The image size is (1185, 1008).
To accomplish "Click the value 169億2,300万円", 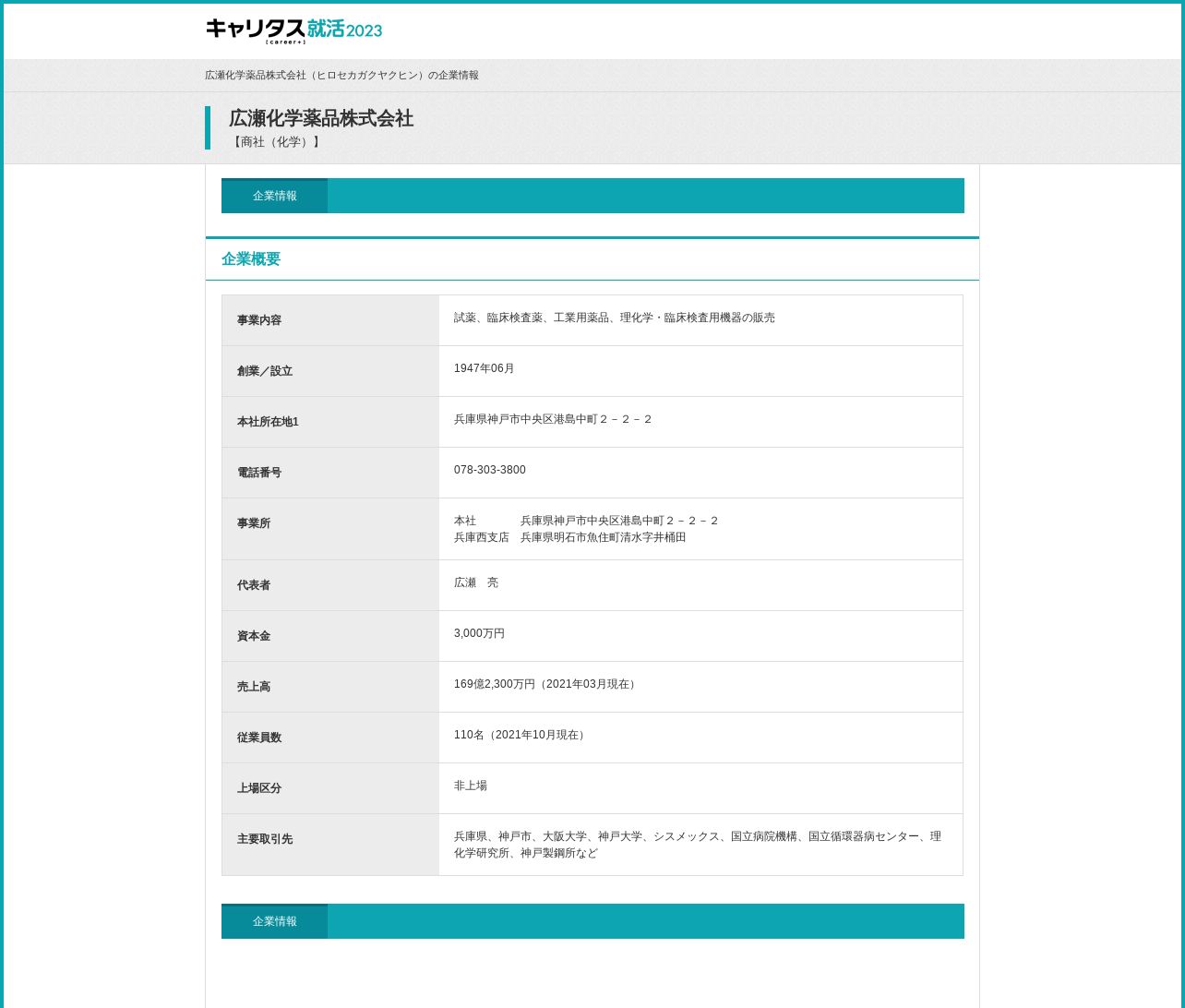I will coord(495,684).
